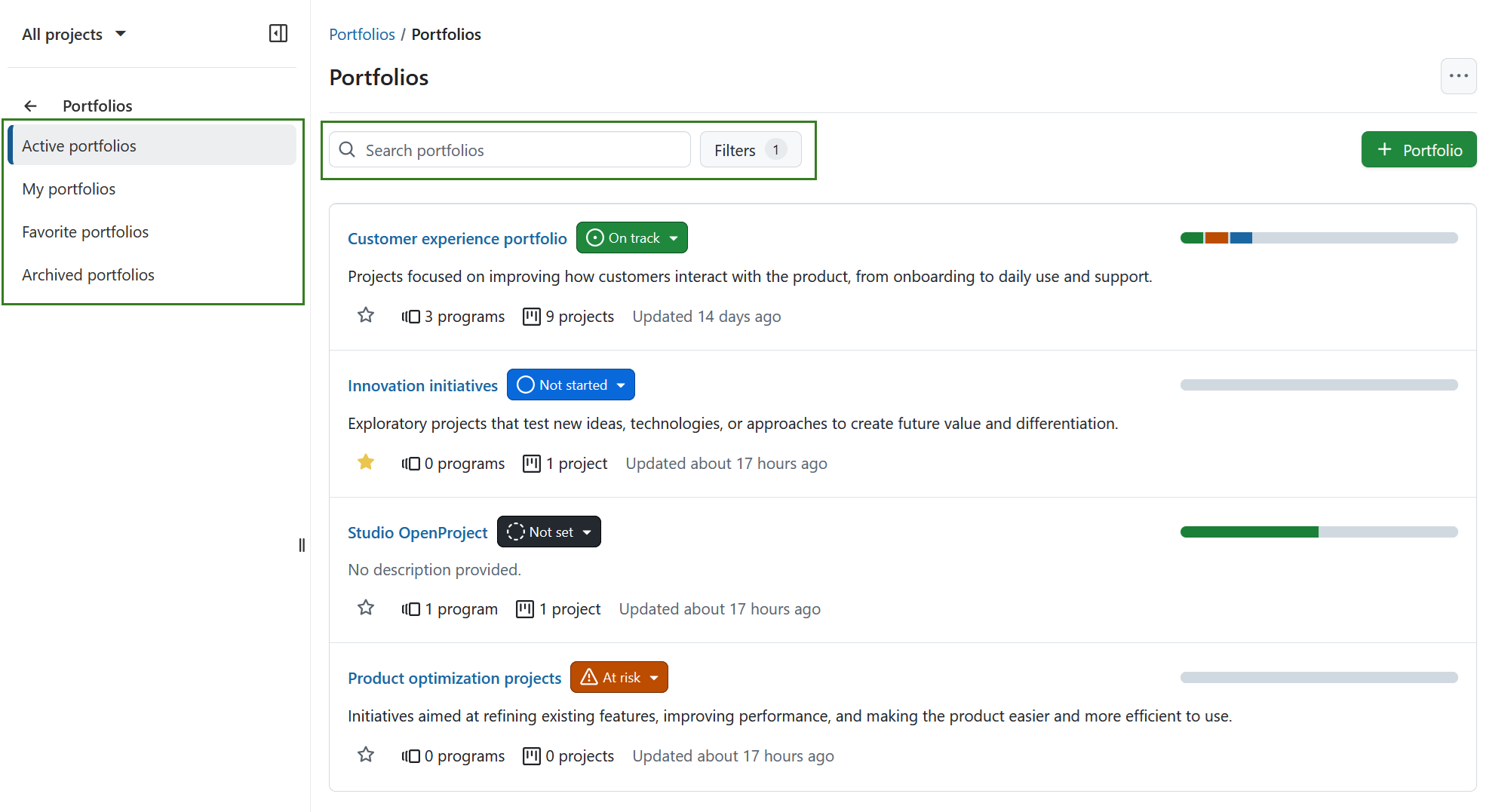Open the Archived portfolios section
Viewport: 1492px width, 812px height.
point(88,274)
